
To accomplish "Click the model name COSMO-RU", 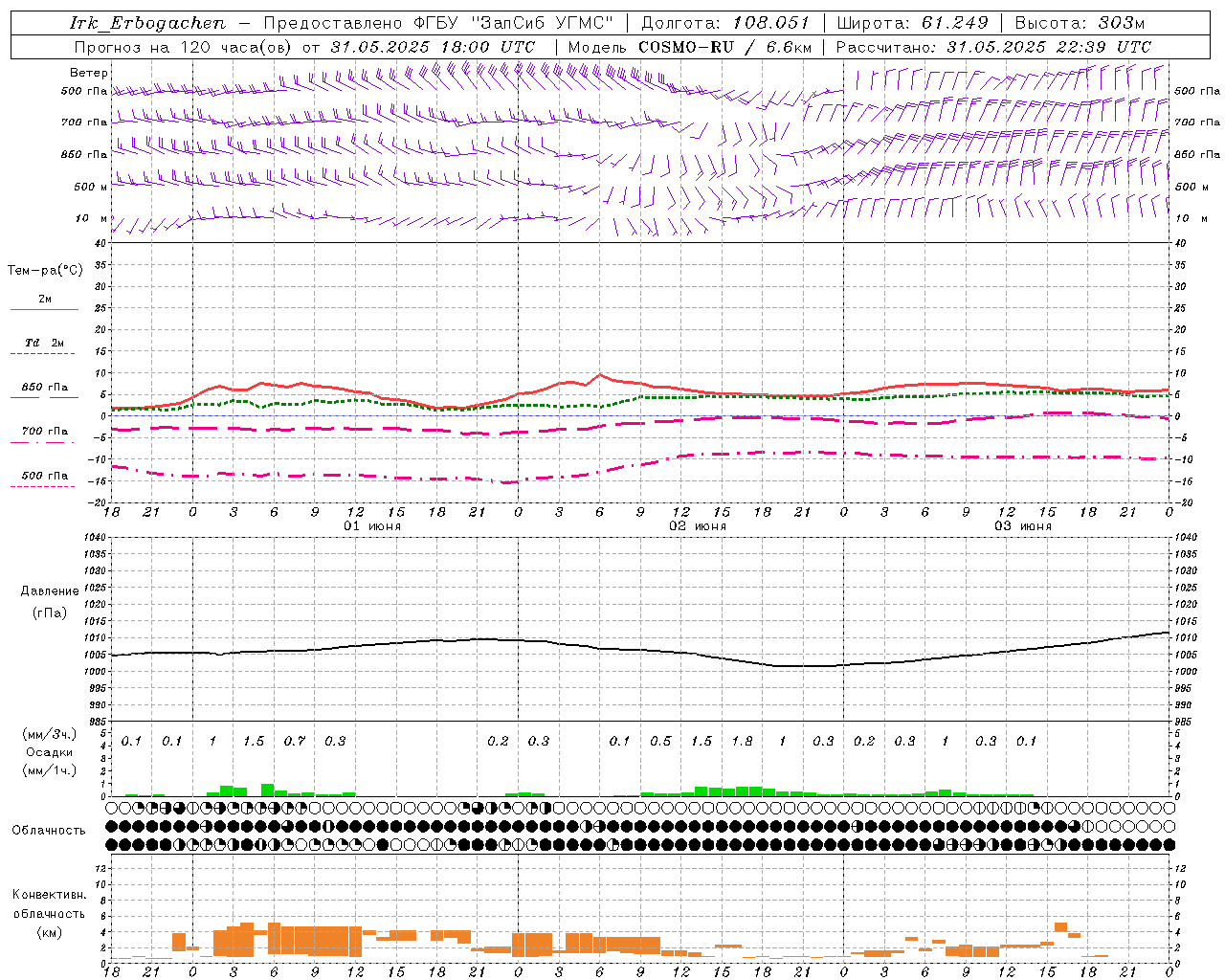I will 685,47.
